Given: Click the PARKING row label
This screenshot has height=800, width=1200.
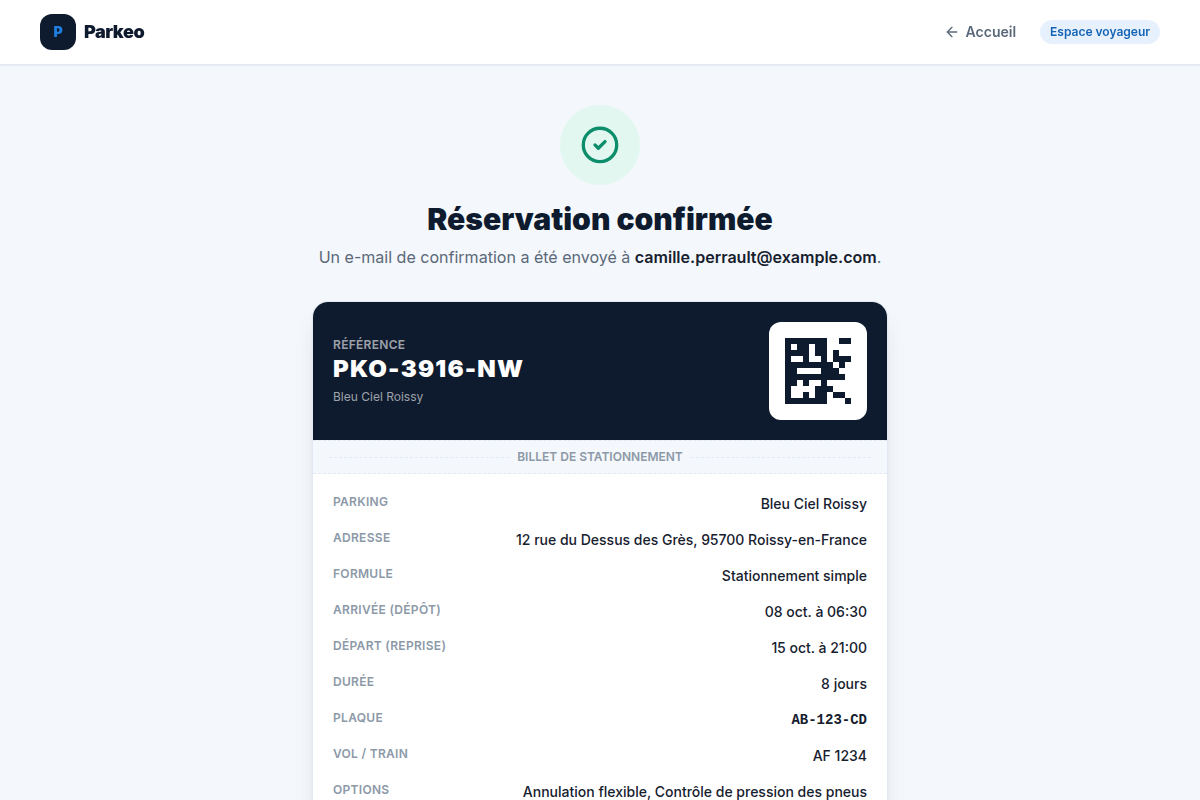Looking at the screenshot, I should [x=361, y=502].
